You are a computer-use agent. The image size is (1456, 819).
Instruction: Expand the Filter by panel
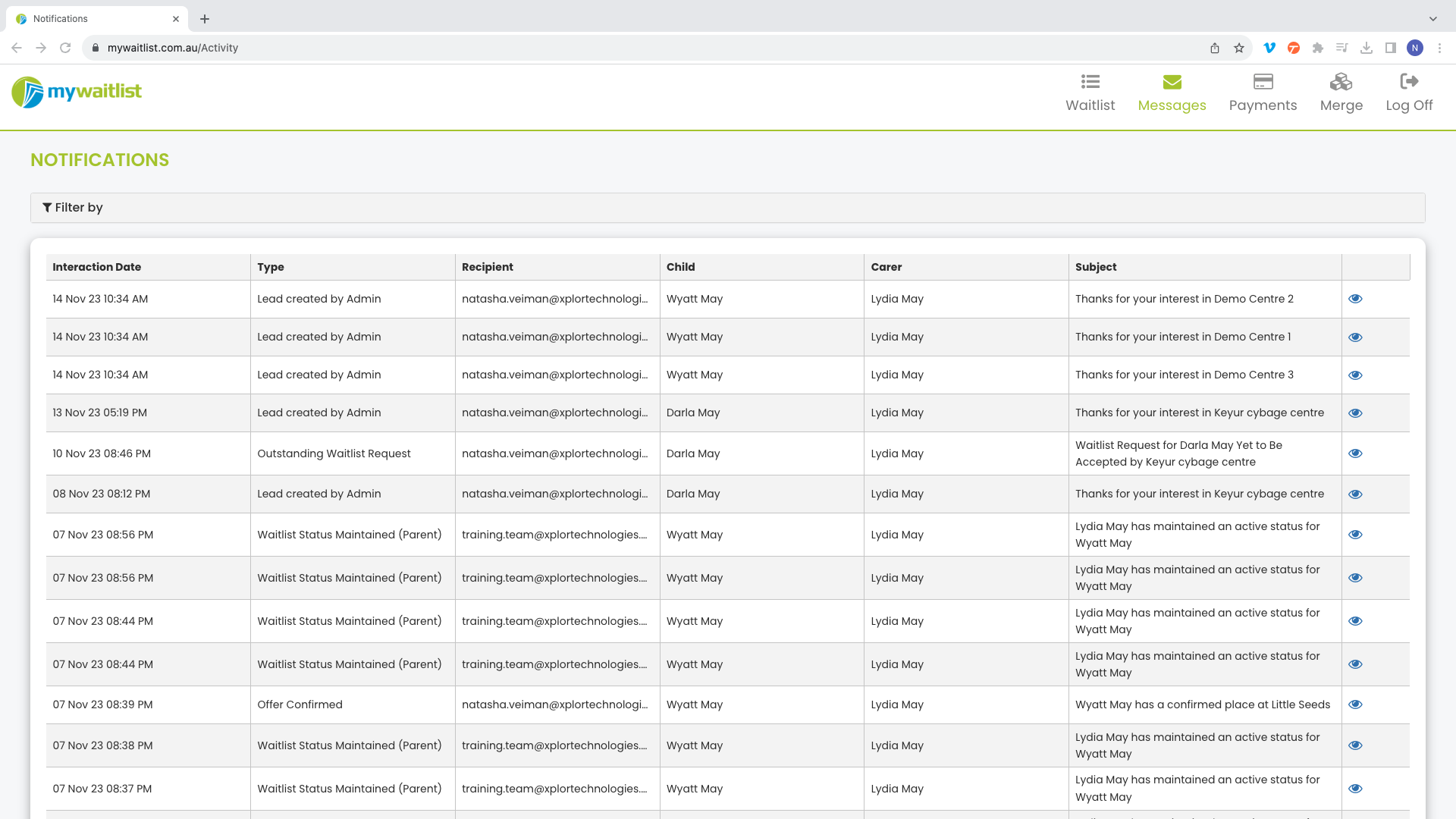pyautogui.click(x=73, y=208)
